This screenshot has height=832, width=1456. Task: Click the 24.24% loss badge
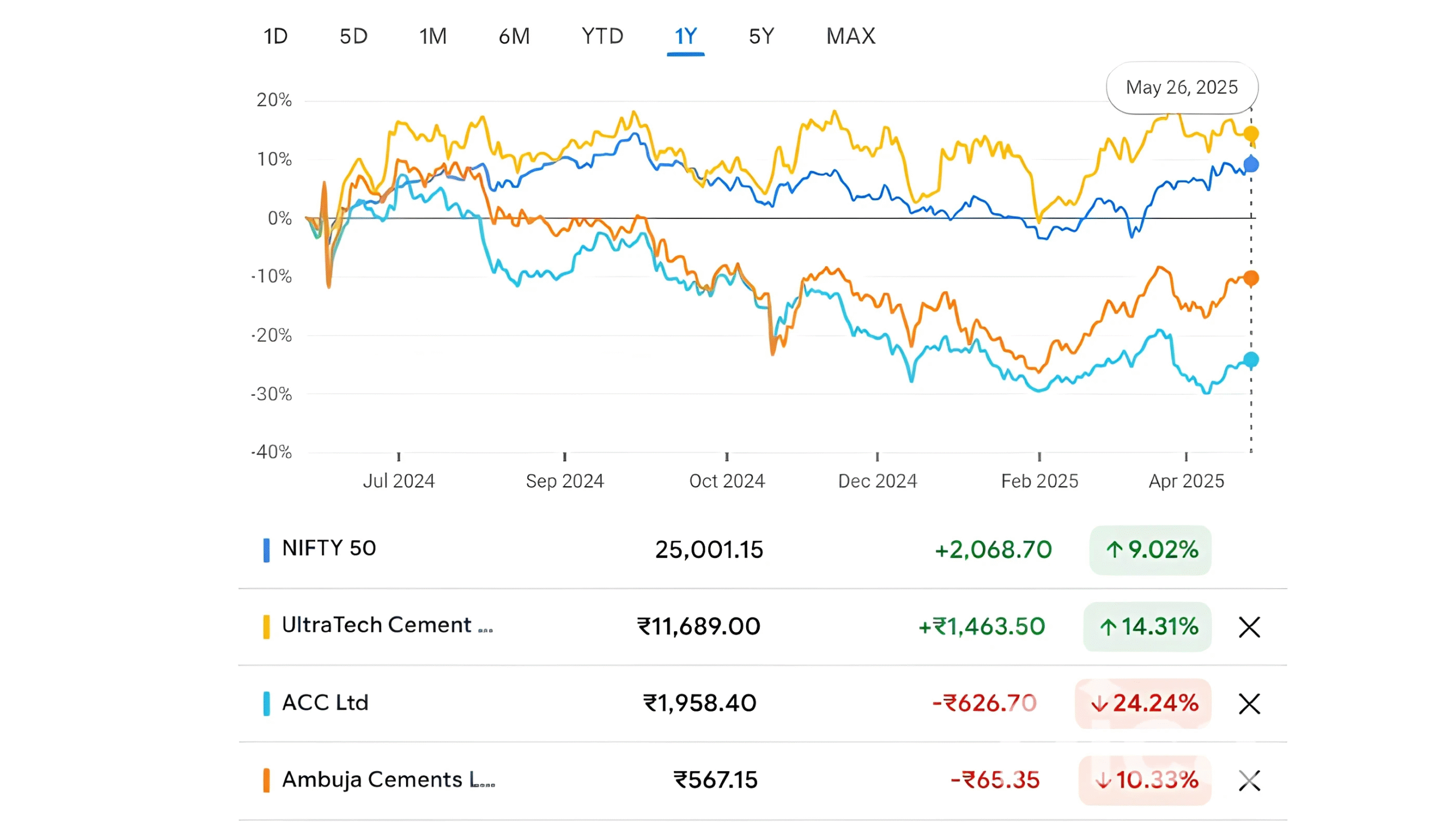tap(1143, 703)
